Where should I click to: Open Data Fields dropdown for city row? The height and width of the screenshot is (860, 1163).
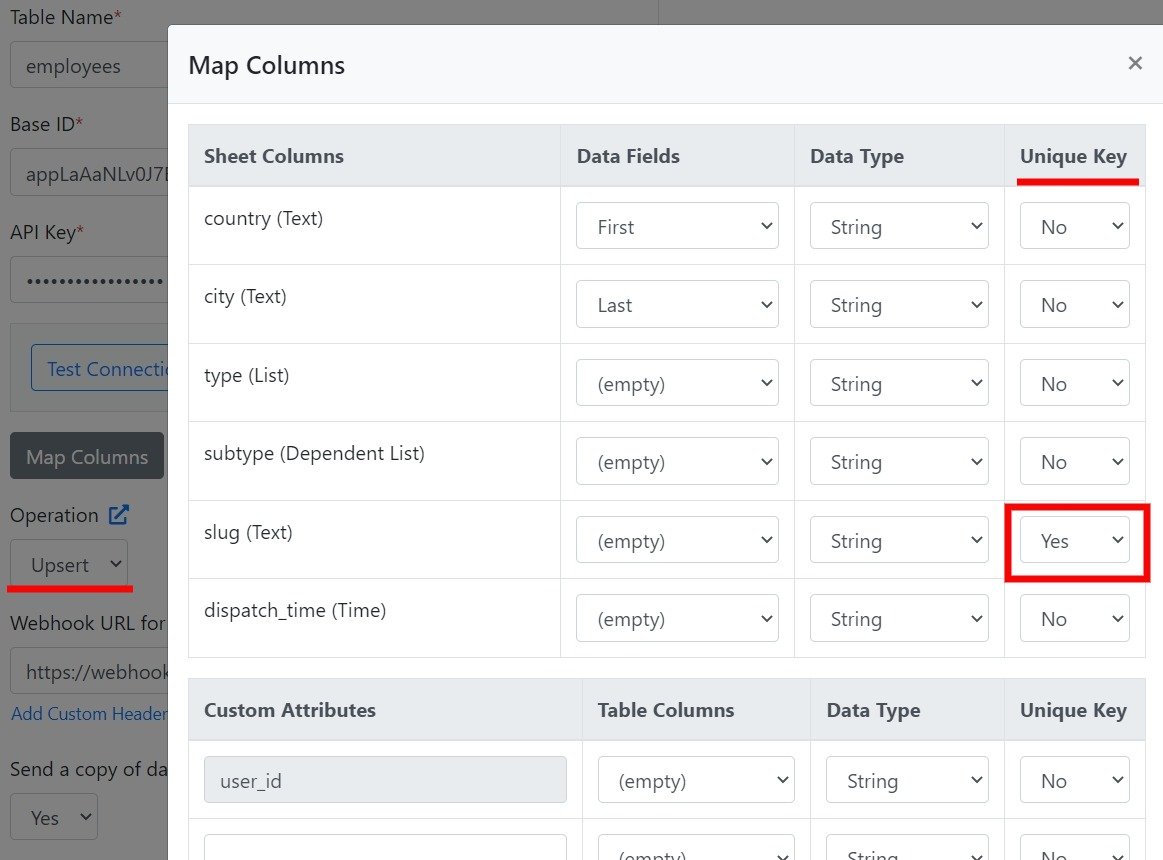tap(677, 304)
